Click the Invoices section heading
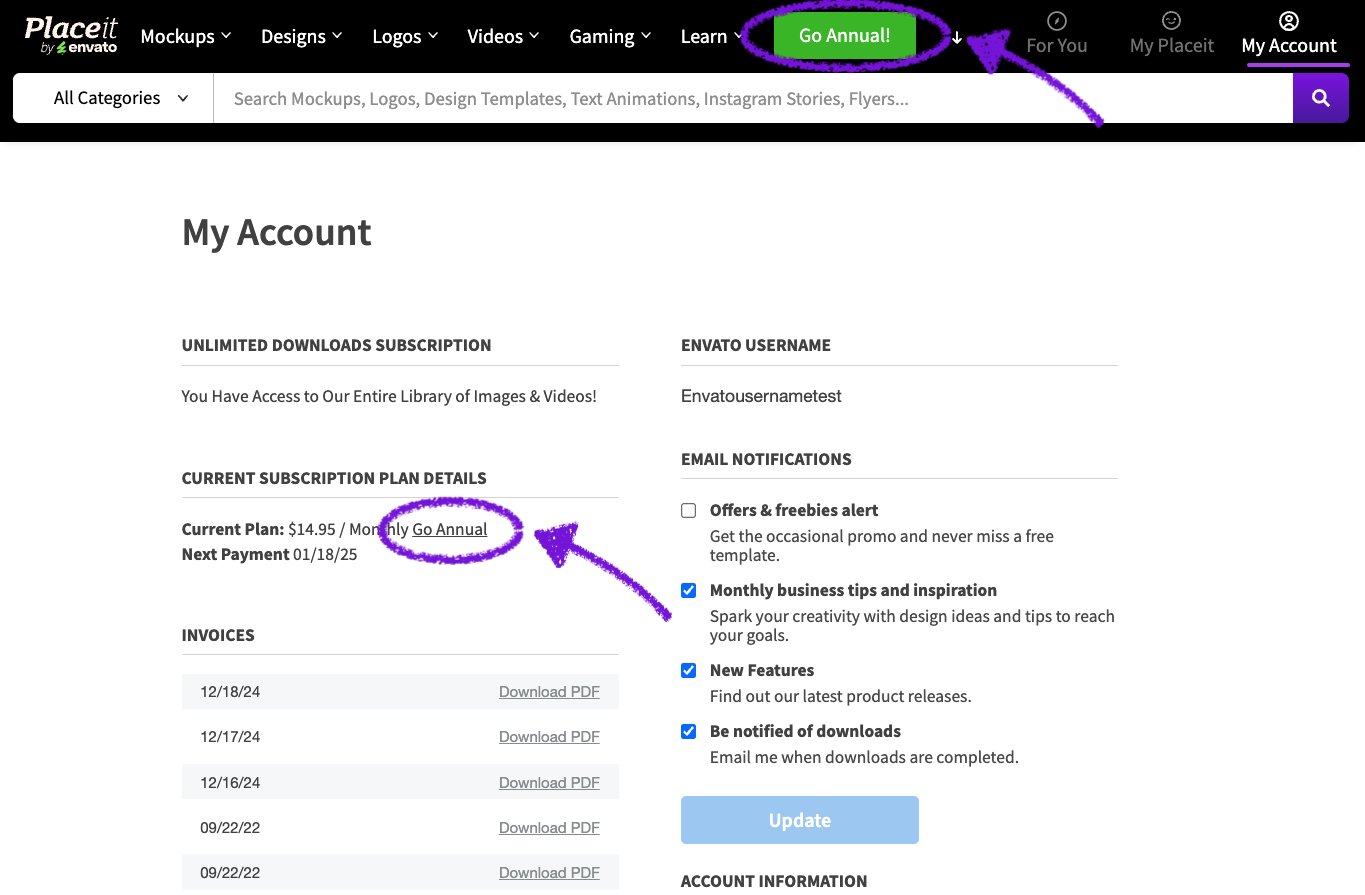 [218, 635]
